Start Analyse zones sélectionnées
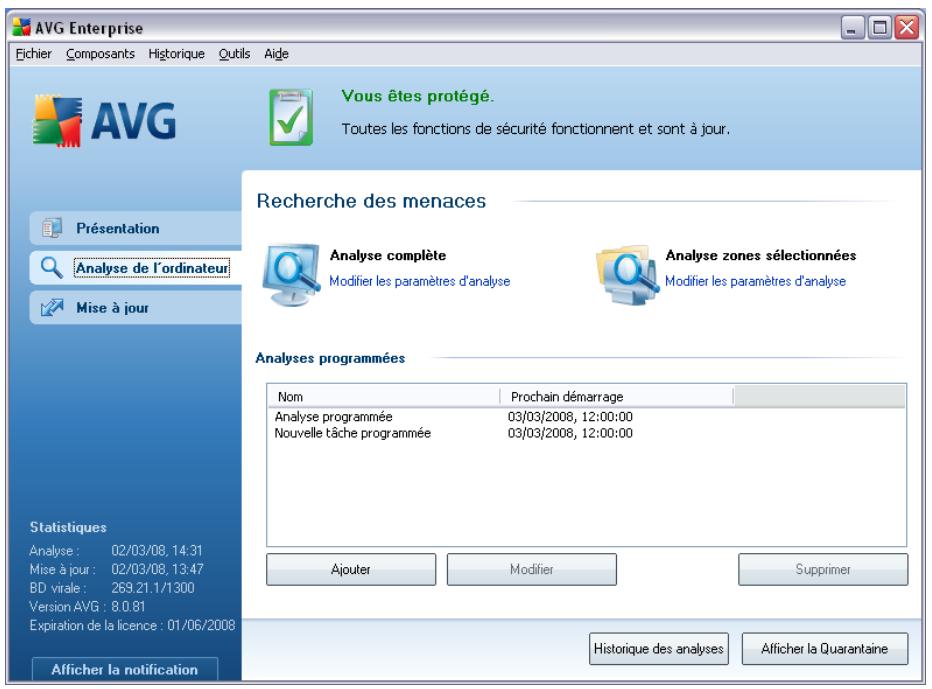 click(760, 255)
